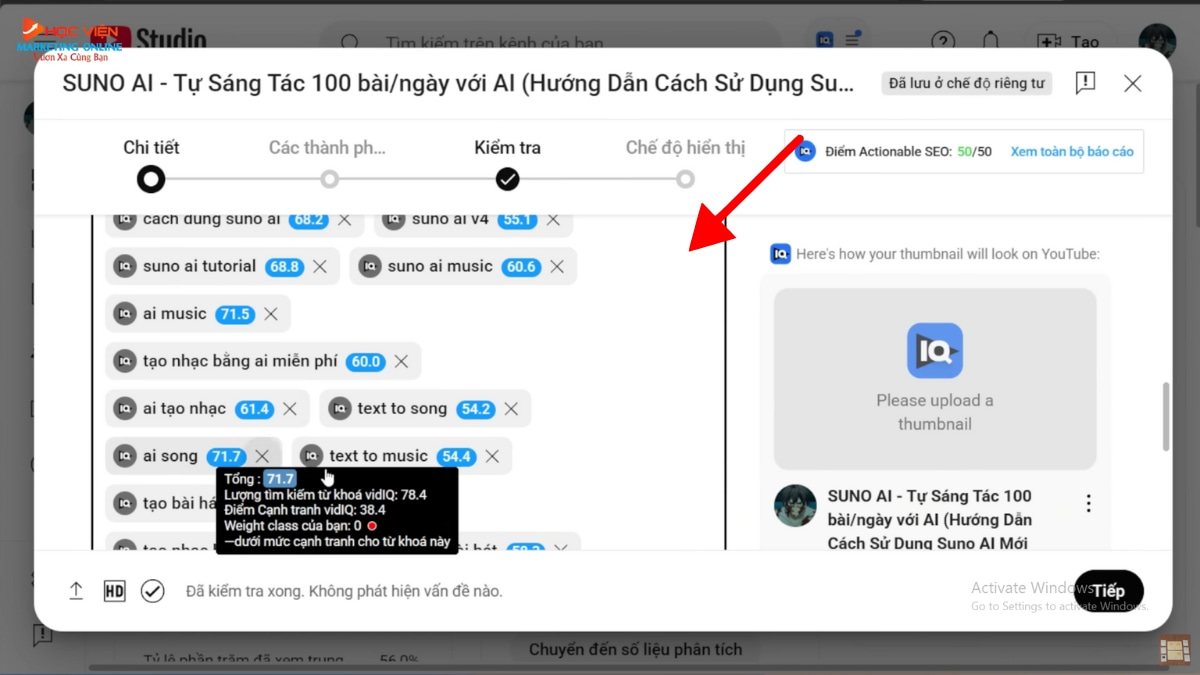Image resolution: width=1200 pixels, height=675 pixels.
Task: Click the help question mark icon in the top bar
Action: click(x=942, y=42)
